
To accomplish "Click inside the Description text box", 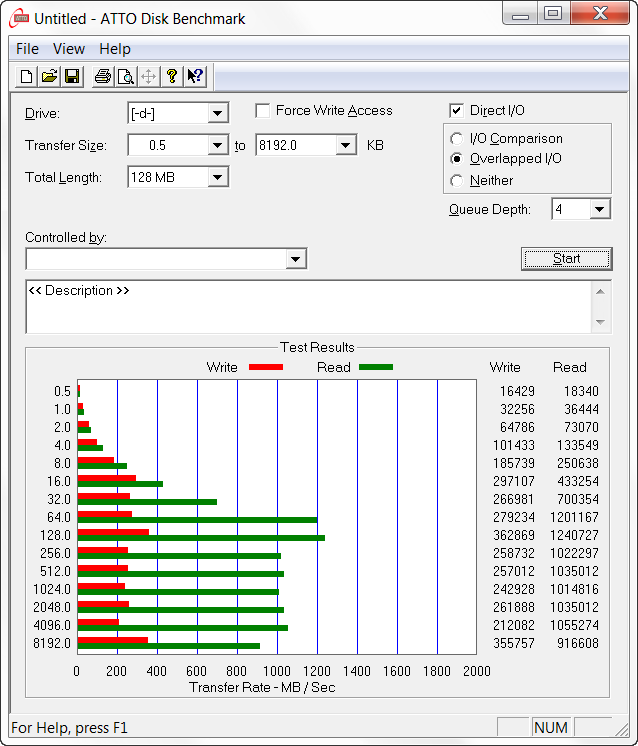I will 308,307.
